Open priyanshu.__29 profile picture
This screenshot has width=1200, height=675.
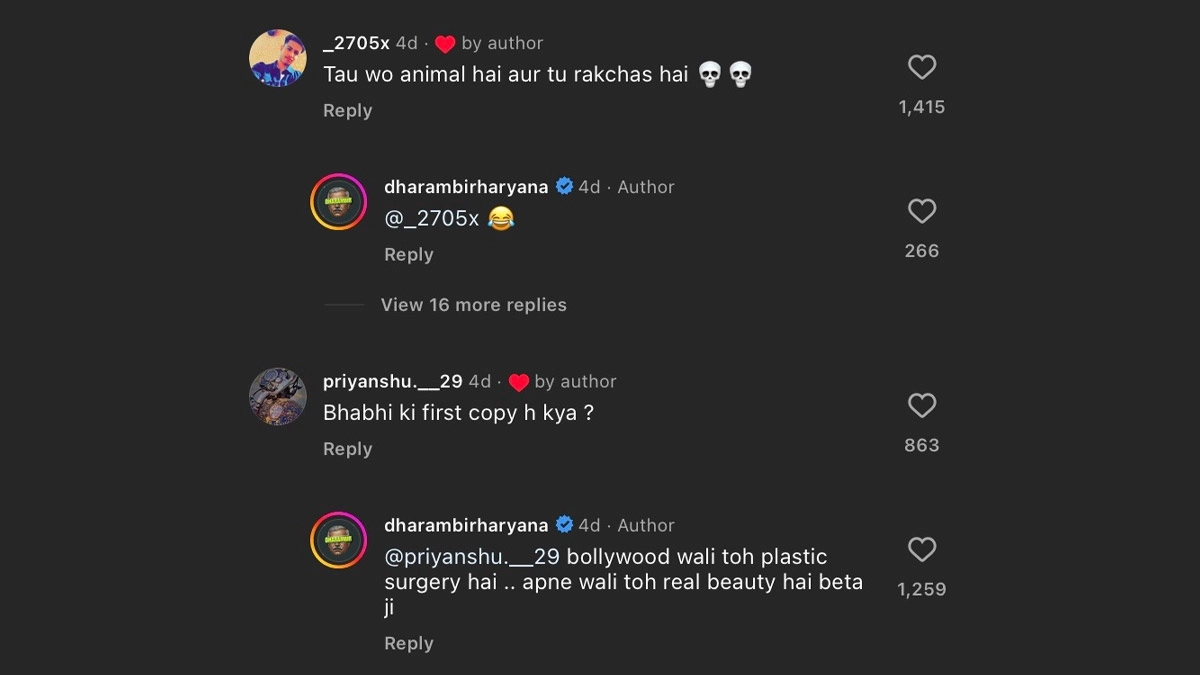coord(277,396)
